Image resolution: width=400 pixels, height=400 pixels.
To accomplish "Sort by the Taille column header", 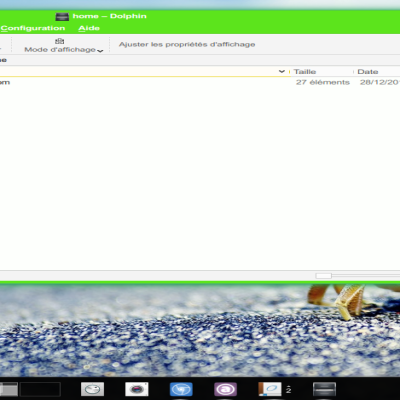I will click(x=305, y=72).
